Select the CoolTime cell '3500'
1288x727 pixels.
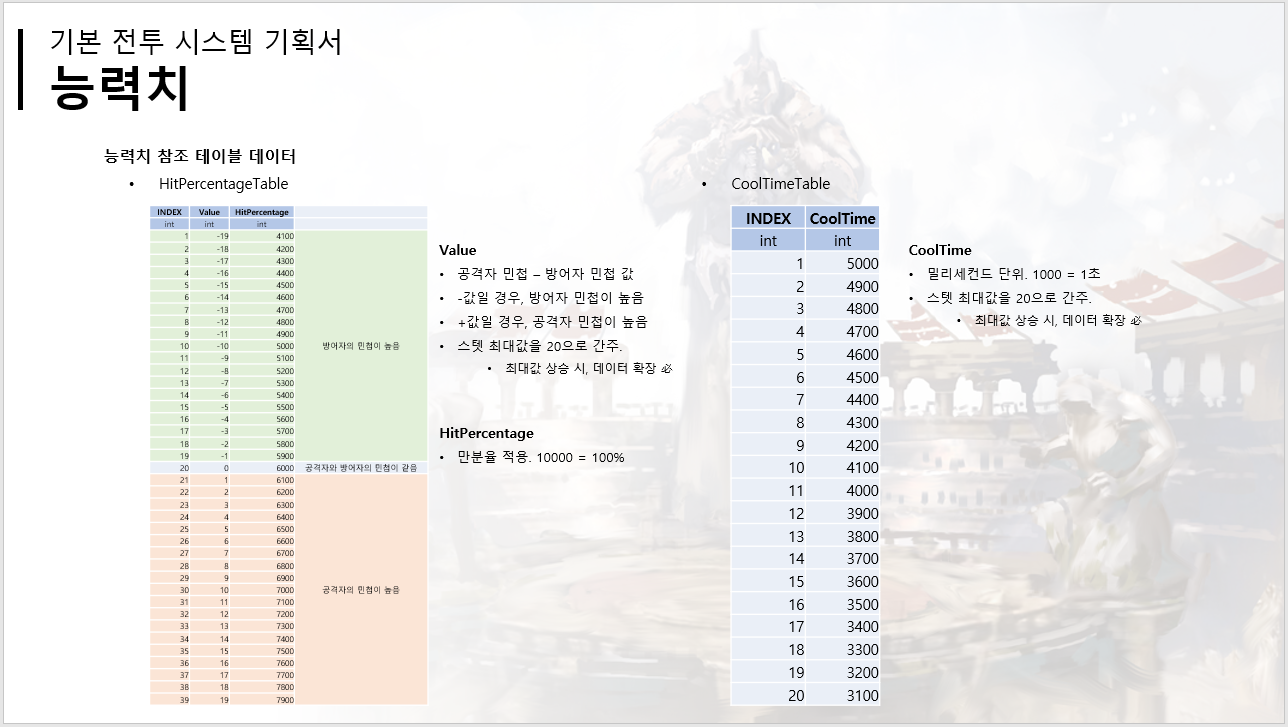(843, 605)
